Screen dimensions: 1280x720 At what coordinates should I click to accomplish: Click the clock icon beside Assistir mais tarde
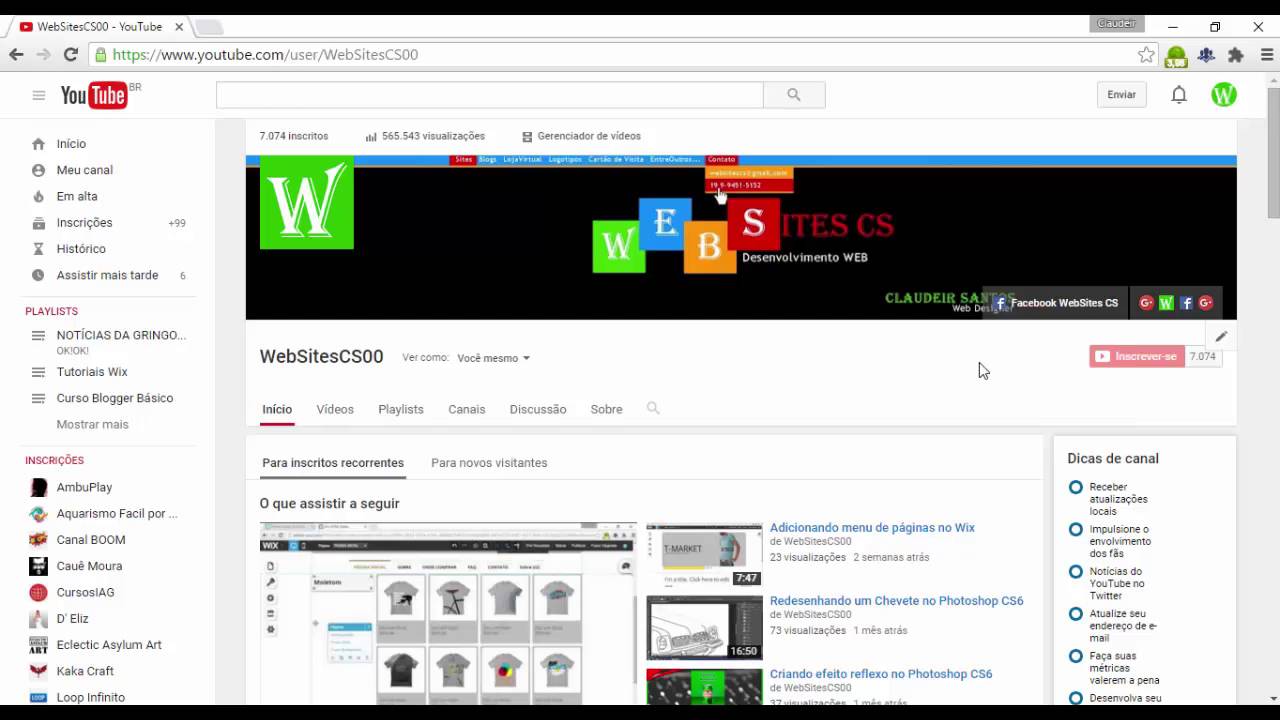38,275
